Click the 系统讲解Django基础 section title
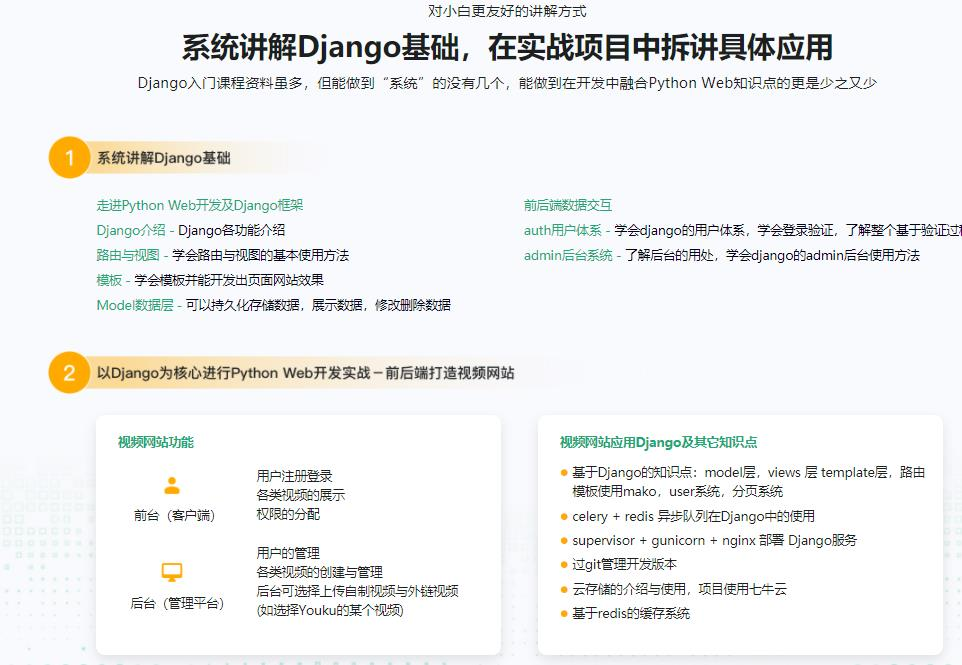962x665 pixels. click(x=163, y=158)
